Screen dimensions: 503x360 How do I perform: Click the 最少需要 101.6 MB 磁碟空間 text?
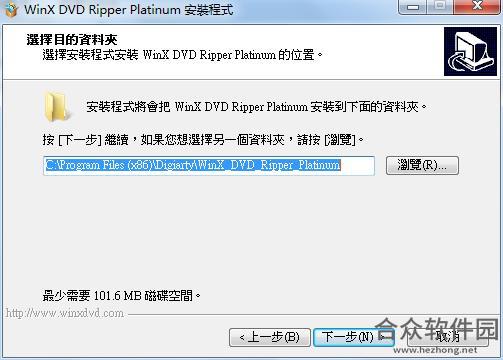coord(122,295)
